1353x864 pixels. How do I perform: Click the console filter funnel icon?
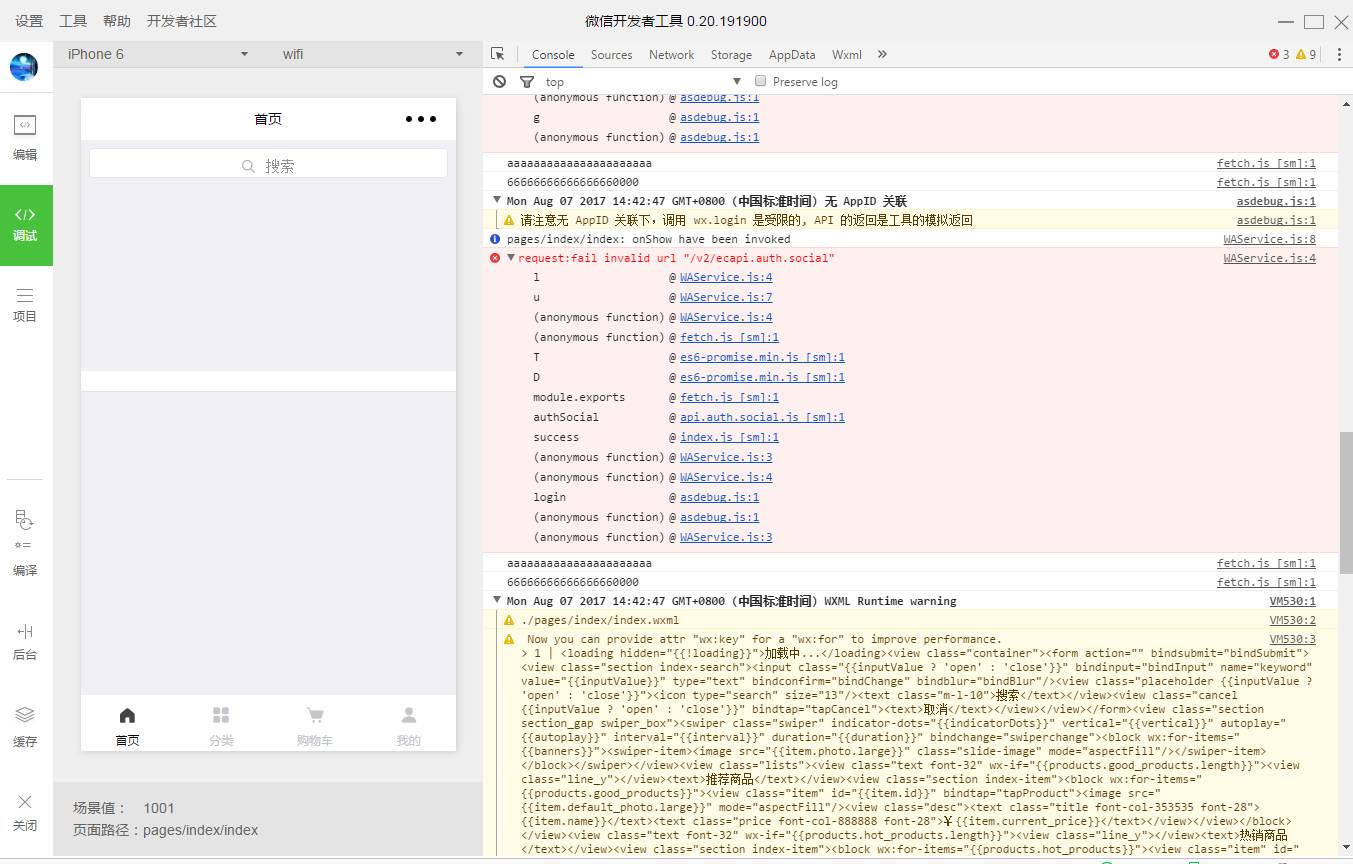(x=527, y=81)
